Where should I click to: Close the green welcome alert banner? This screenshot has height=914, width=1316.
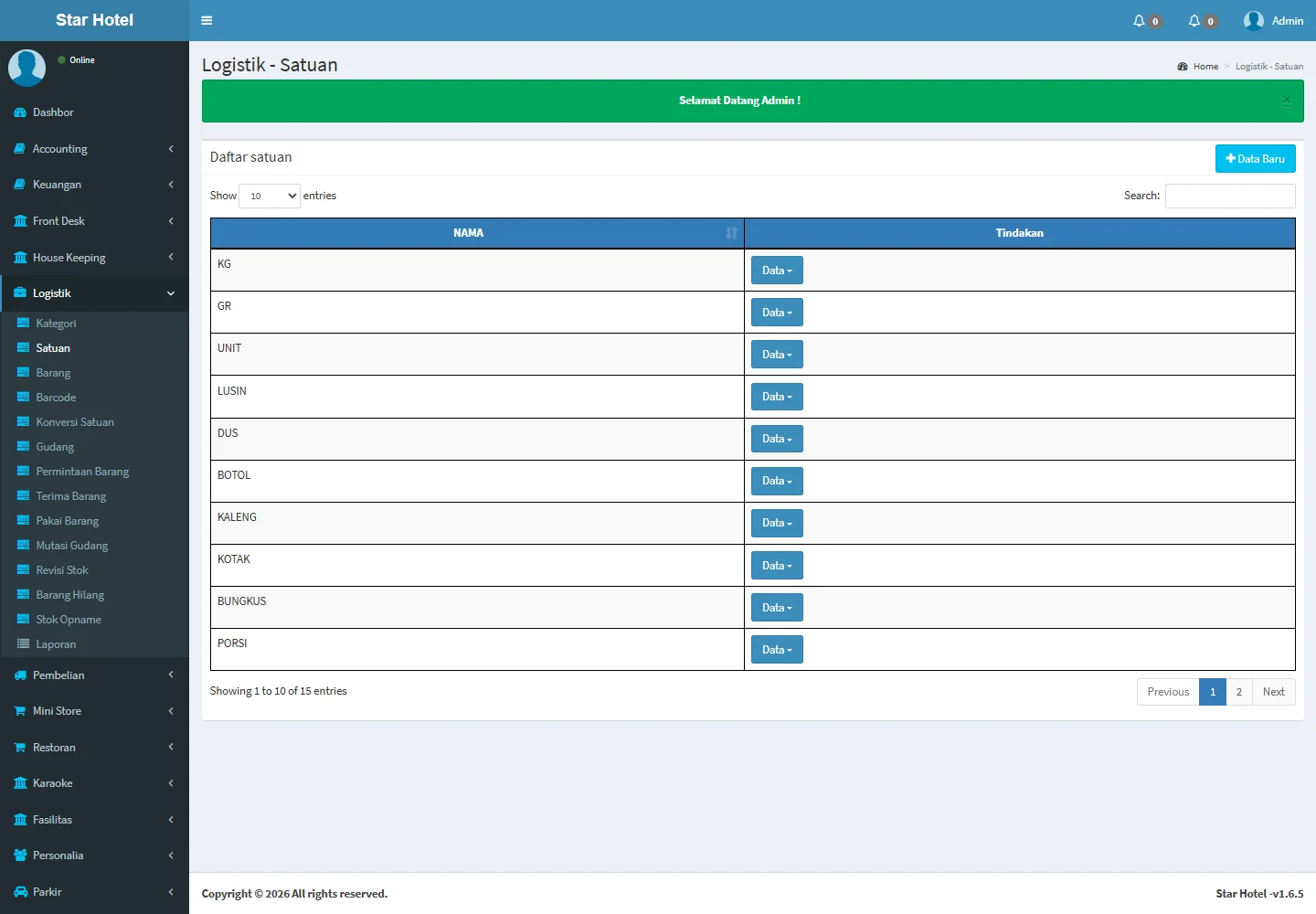[1287, 101]
